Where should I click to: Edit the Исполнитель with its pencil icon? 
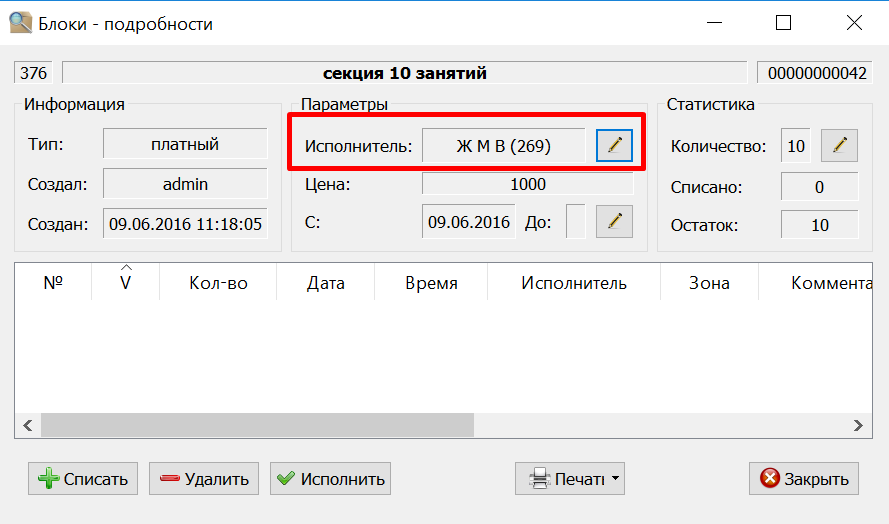tap(614, 145)
